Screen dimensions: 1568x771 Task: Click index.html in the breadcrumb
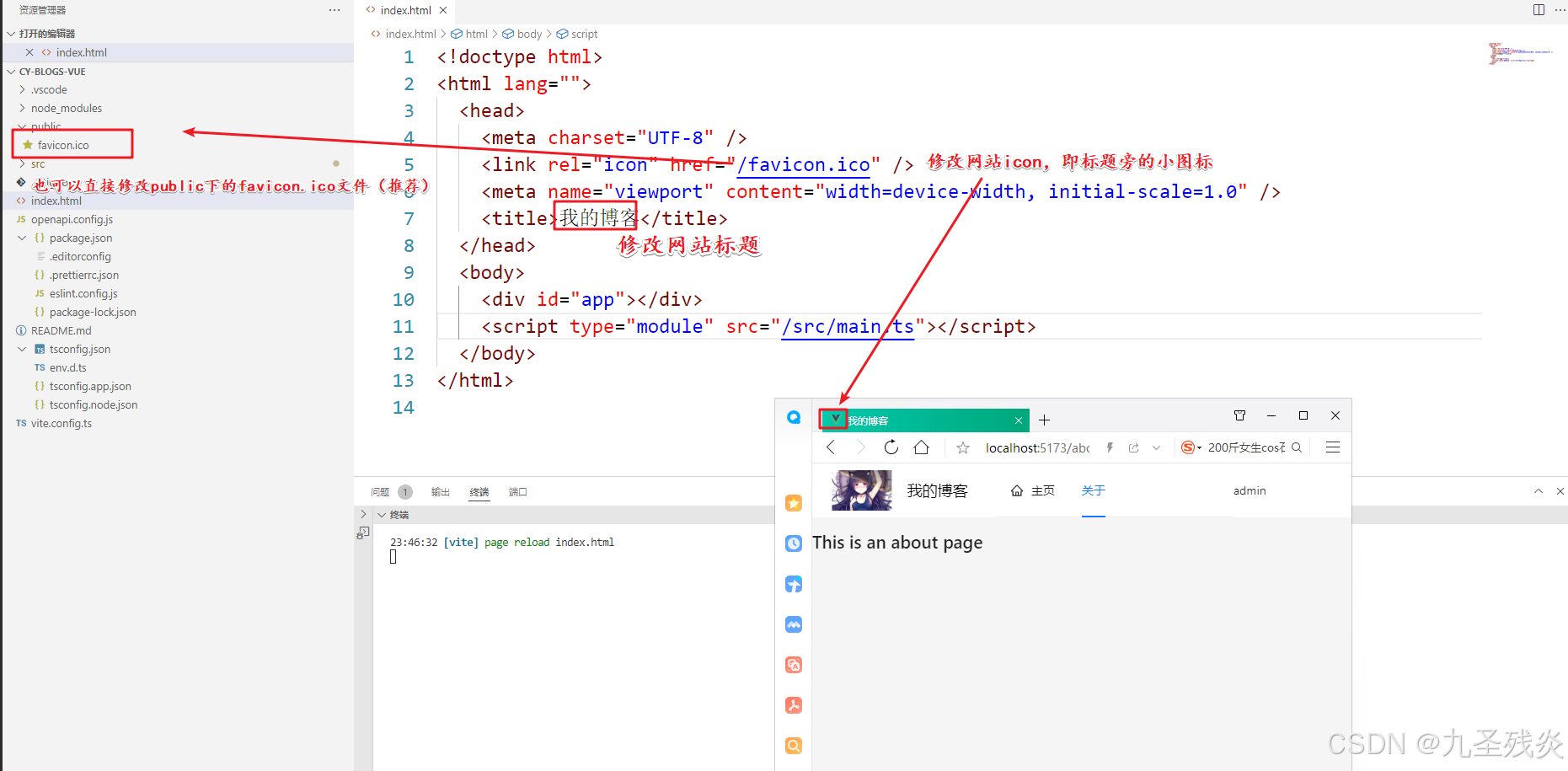pyautogui.click(x=410, y=34)
